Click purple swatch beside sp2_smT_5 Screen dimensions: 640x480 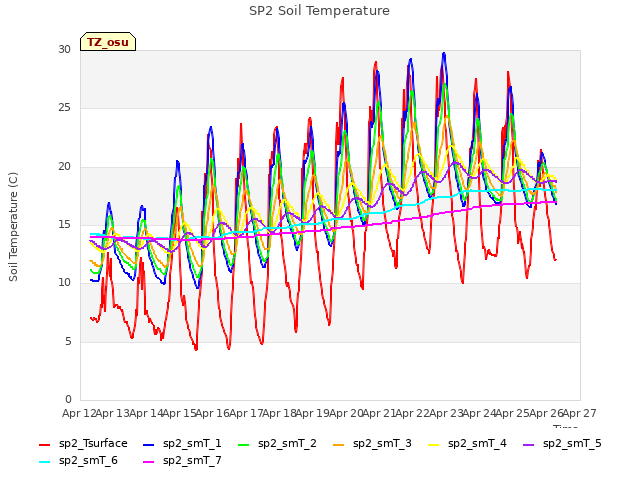point(529,444)
